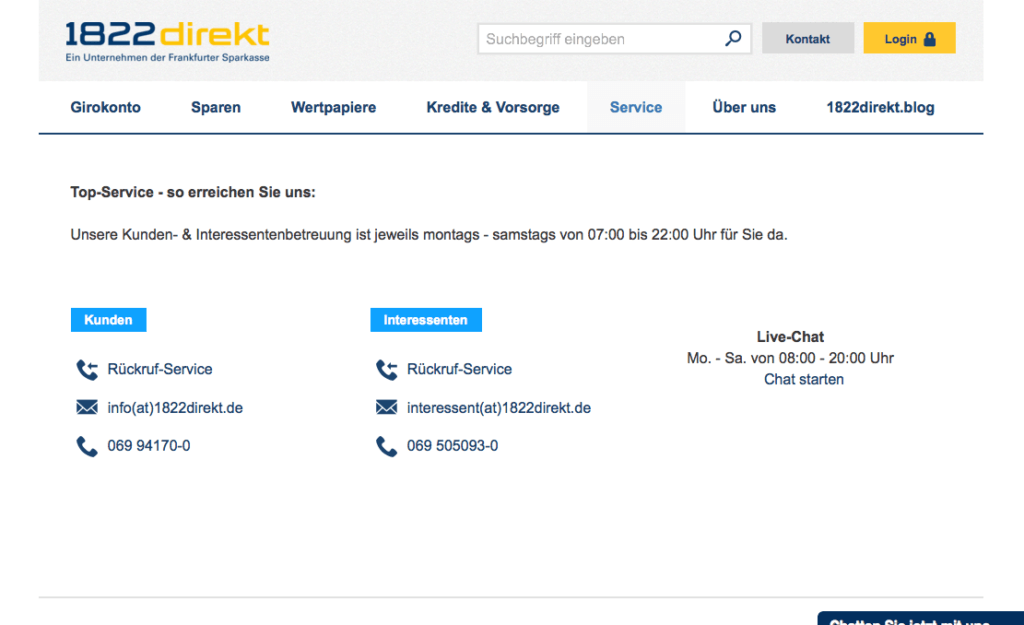
Task: Click 'Top-Service - so erreichen Sie uns:' heading
Action: pyautogui.click(x=193, y=192)
